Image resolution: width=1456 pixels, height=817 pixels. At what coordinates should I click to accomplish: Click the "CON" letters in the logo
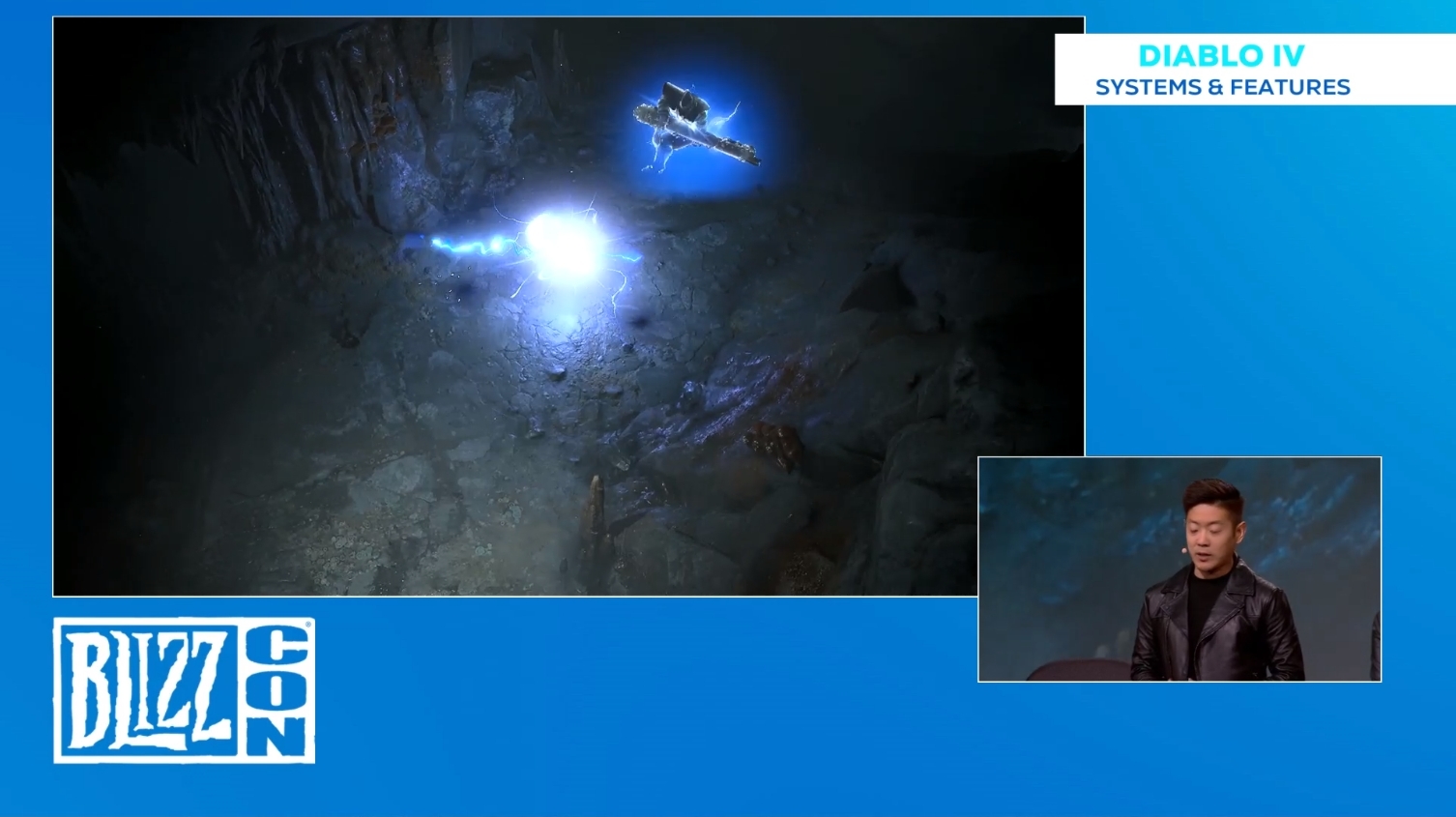tap(276, 690)
